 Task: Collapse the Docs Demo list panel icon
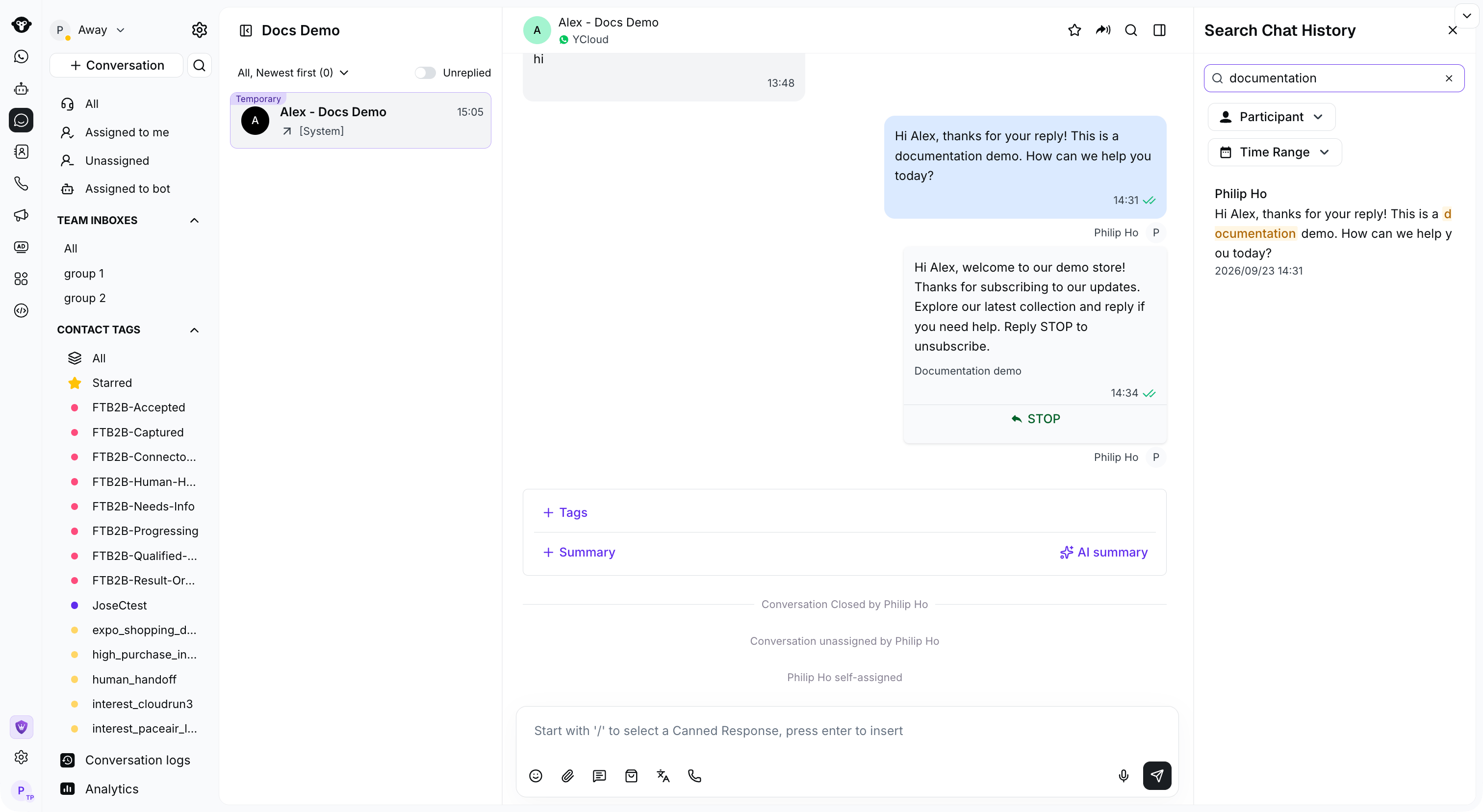(246, 30)
